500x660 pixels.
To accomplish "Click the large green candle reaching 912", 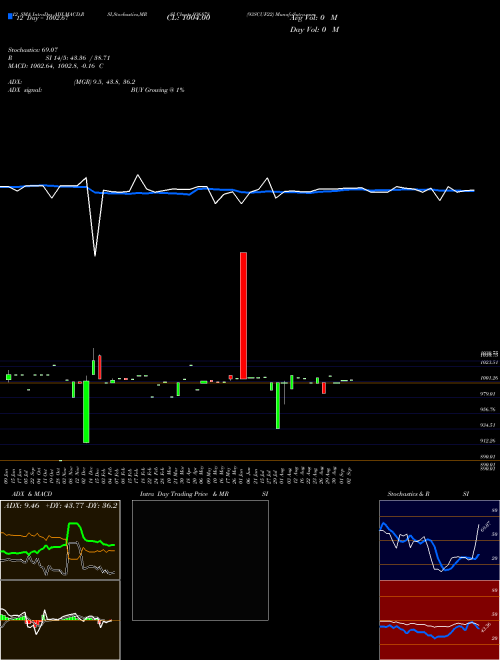I will click(x=86, y=412).
